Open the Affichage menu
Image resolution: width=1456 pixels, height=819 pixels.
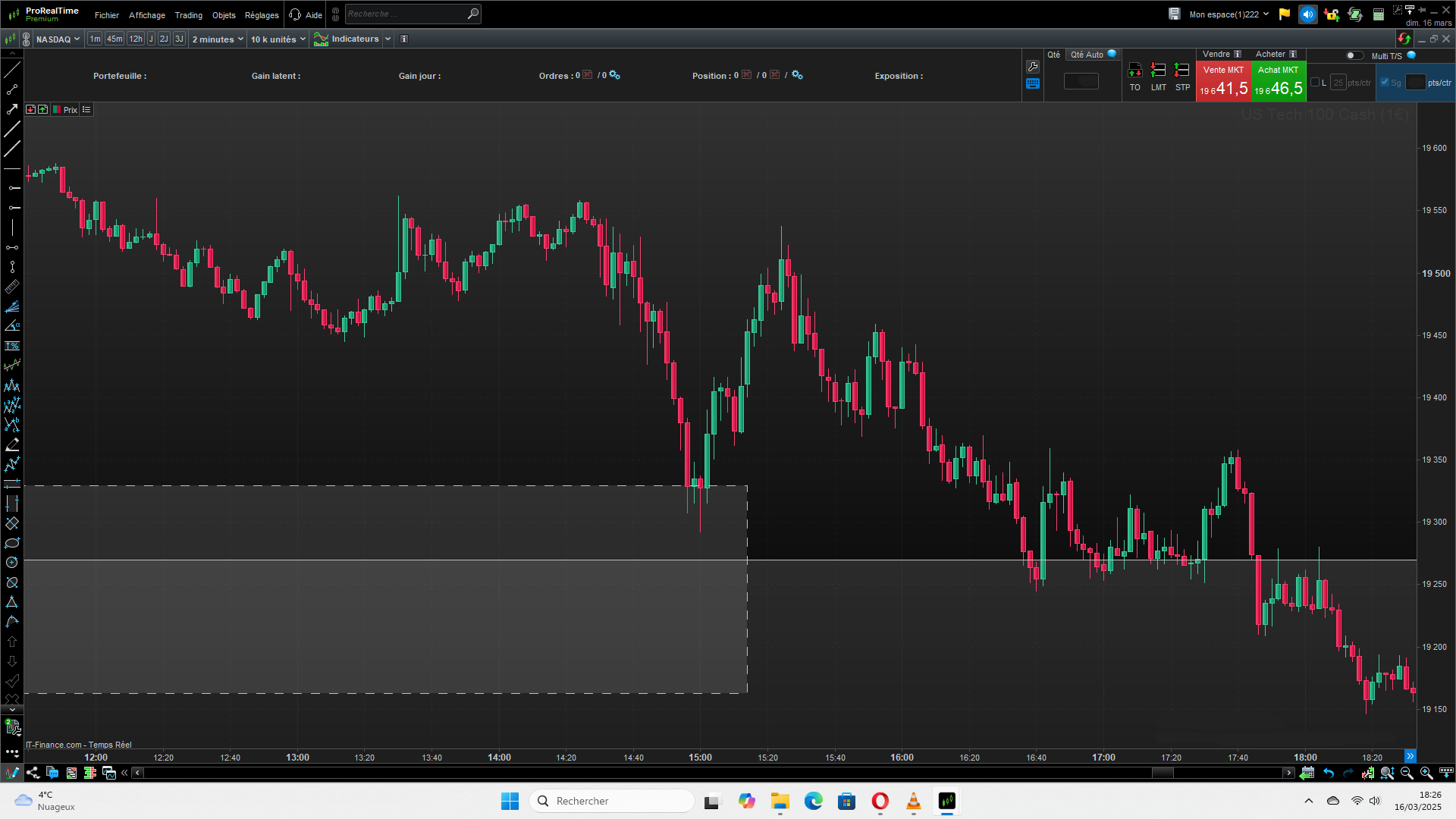(146, 15)
